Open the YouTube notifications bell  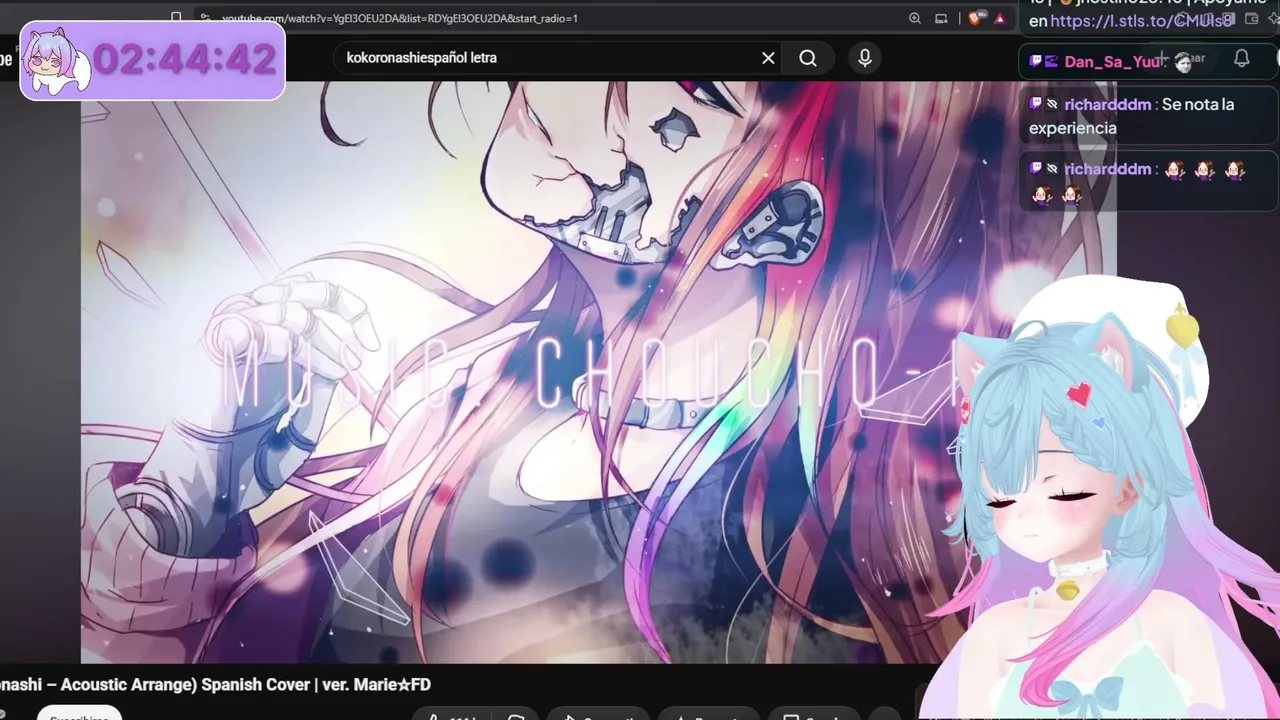click(1241, 58)
